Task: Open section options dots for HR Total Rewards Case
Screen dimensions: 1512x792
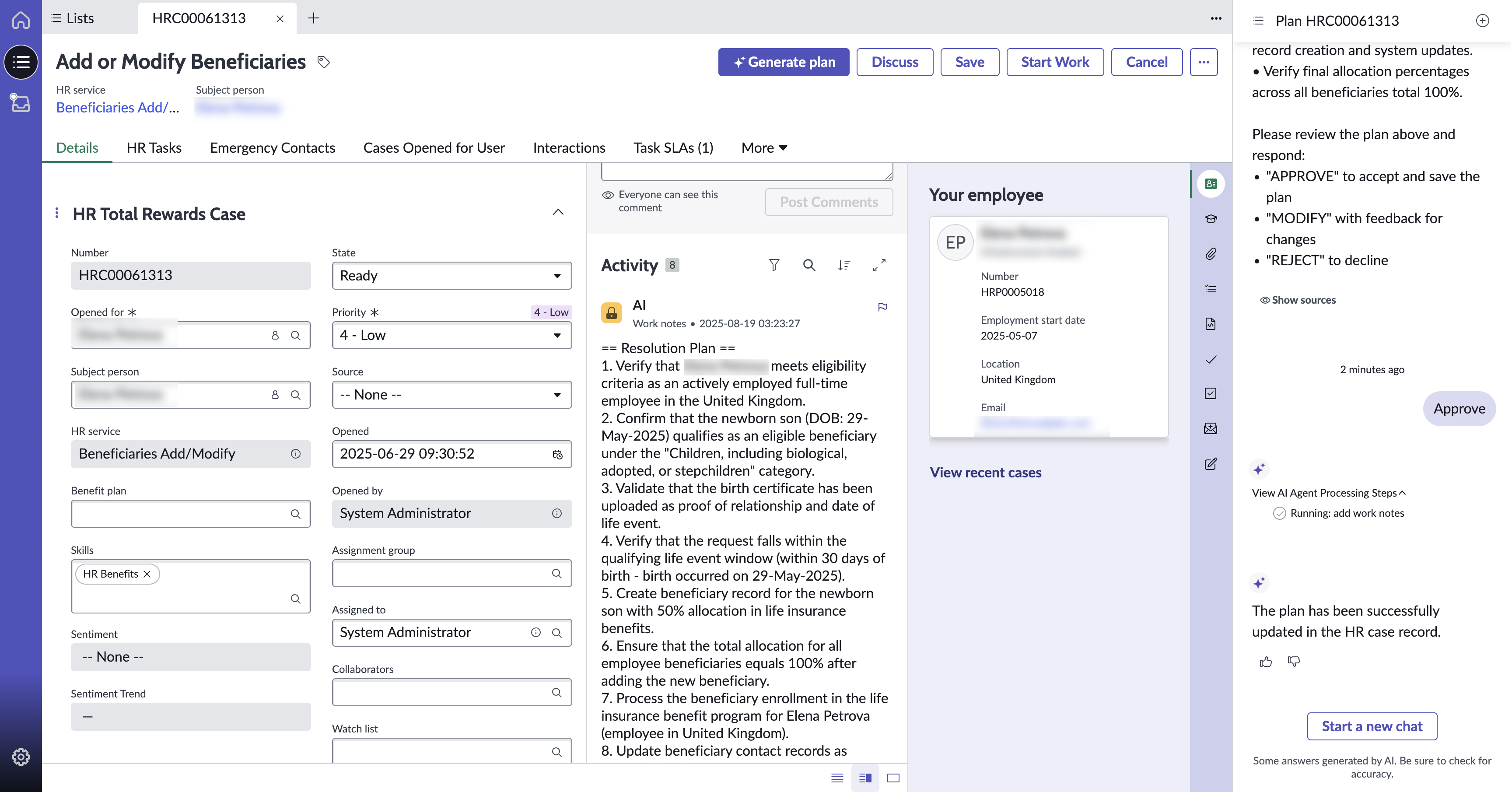Action: point(57,213)
